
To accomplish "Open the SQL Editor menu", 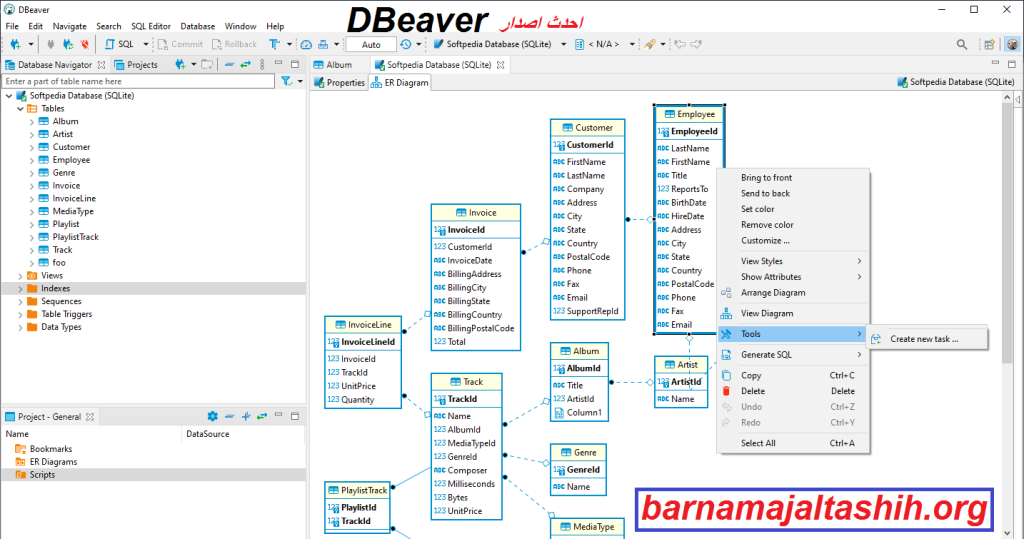I will 151,26.
